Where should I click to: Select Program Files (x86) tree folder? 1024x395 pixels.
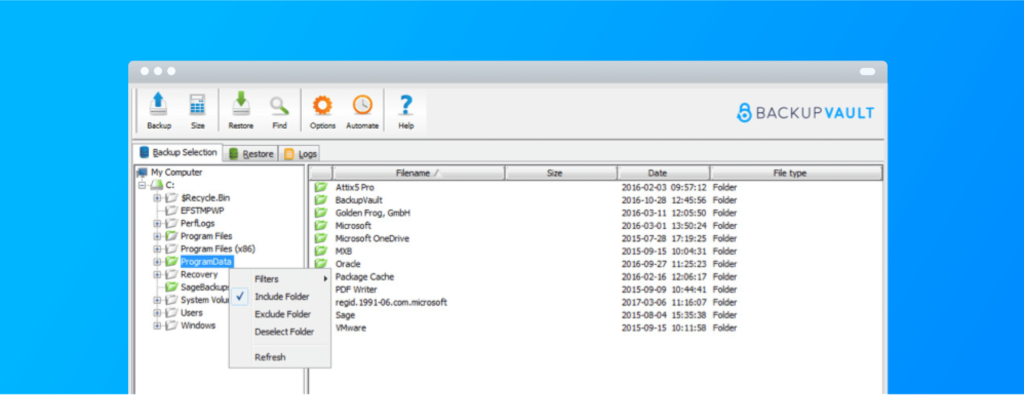(x=219, y=249)
